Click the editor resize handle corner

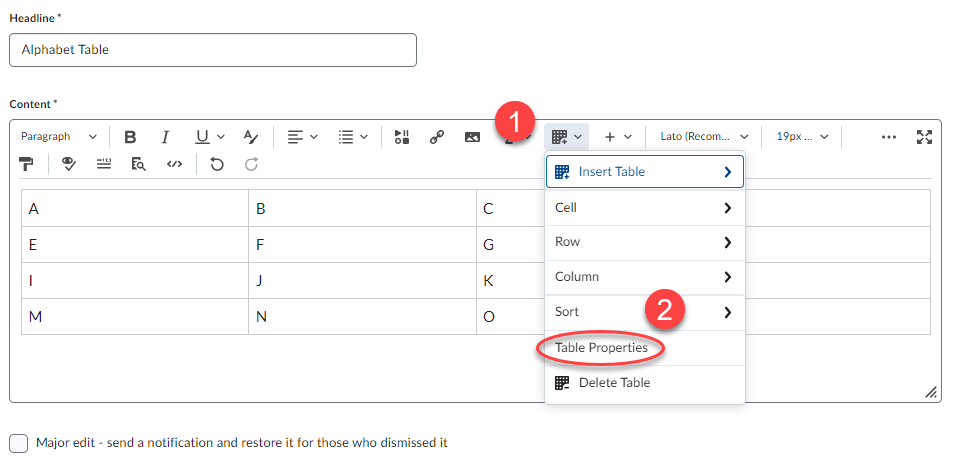(x=931, y=393)
